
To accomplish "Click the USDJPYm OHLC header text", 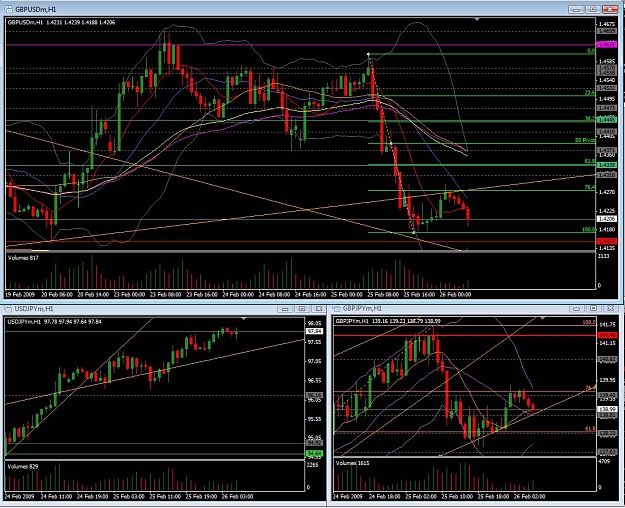I will tap(54, 321).
